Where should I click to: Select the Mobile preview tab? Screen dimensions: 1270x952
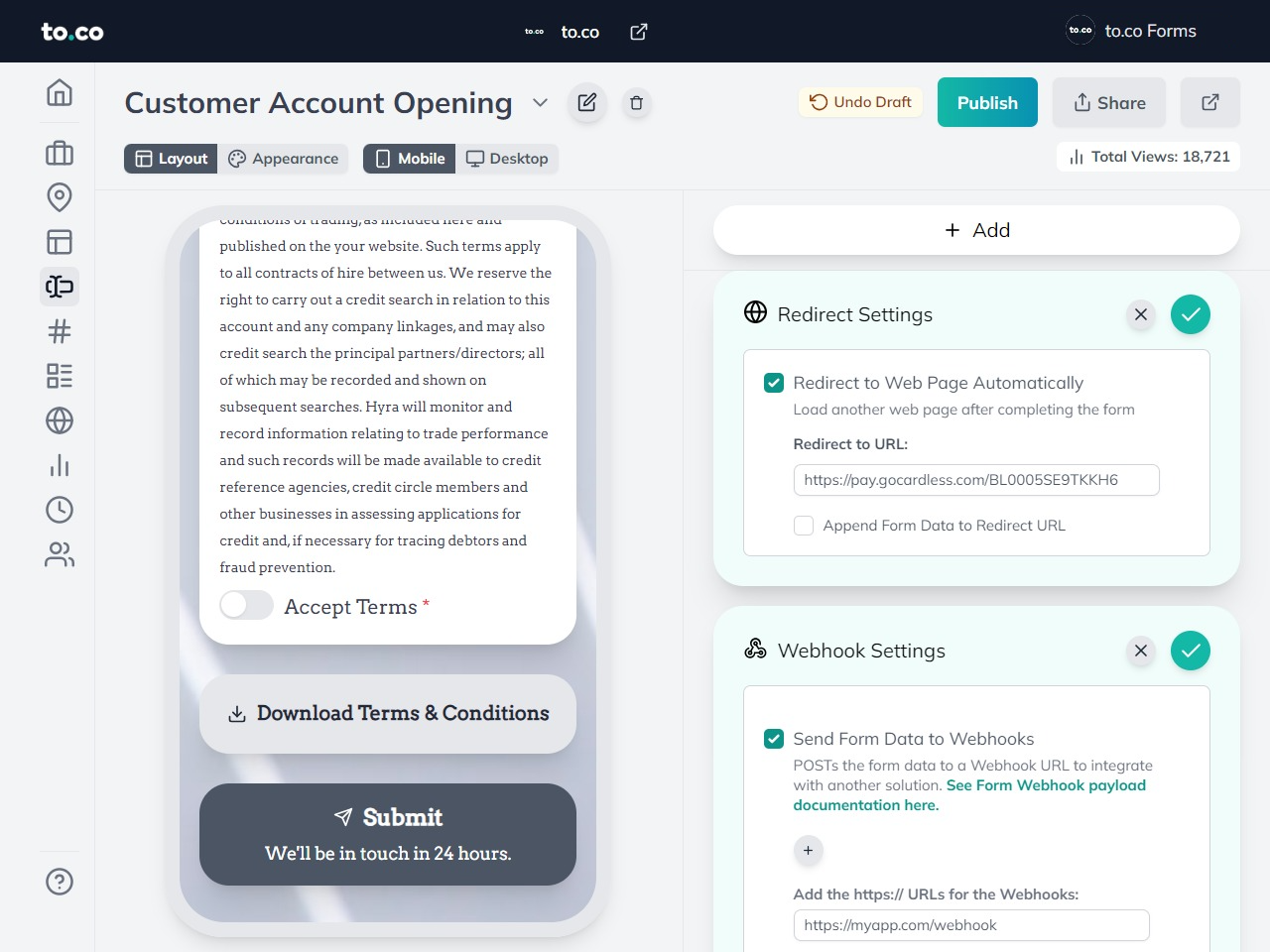pyautogui.click(x=409, y=159)
